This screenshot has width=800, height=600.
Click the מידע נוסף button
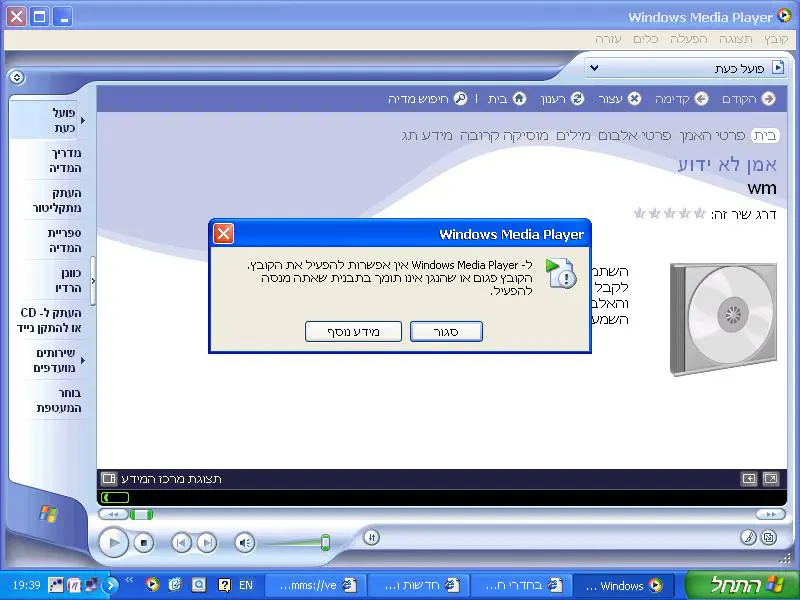354,331
